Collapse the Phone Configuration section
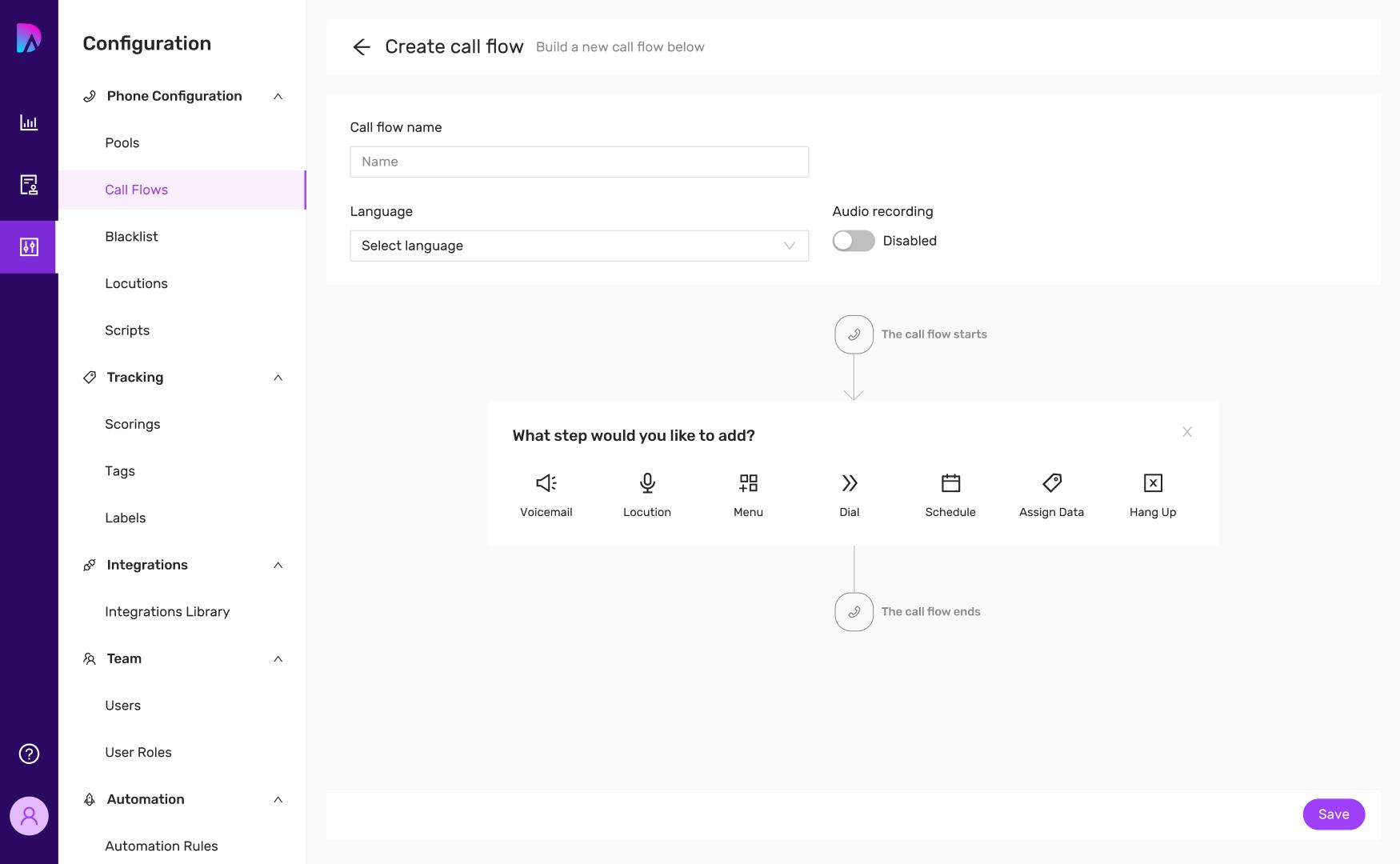The width and height of the screenshot is (1400, 864). pos(278,96)
